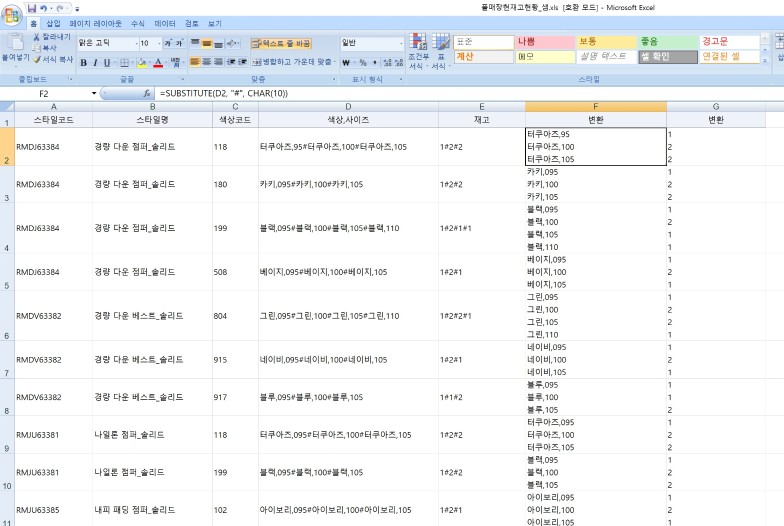The height and width of the screenshot is (526, 784).
Task: Decrease the font size
Action: point(178,43)
